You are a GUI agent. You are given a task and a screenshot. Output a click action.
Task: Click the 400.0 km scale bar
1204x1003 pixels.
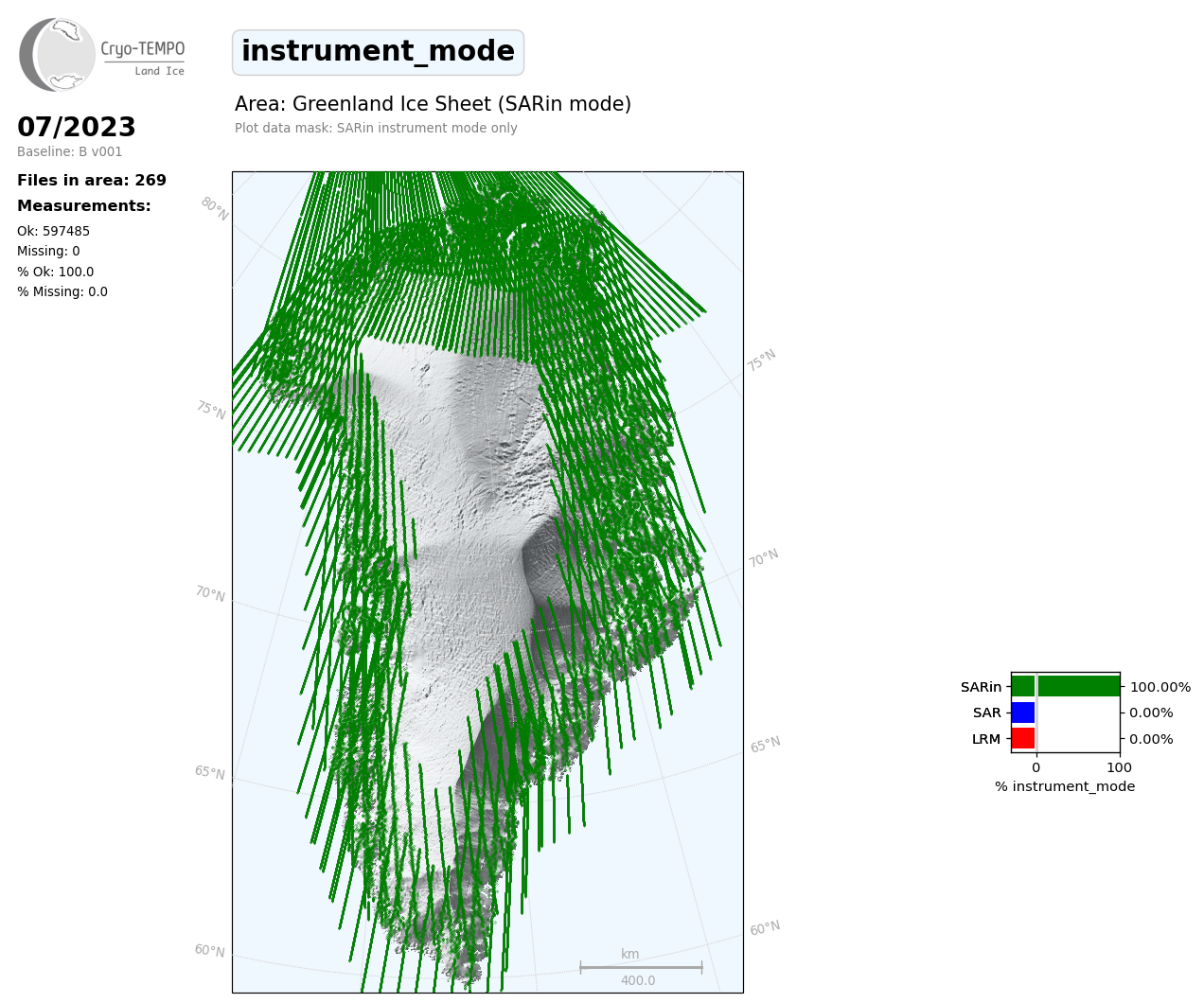pos(641,967)
